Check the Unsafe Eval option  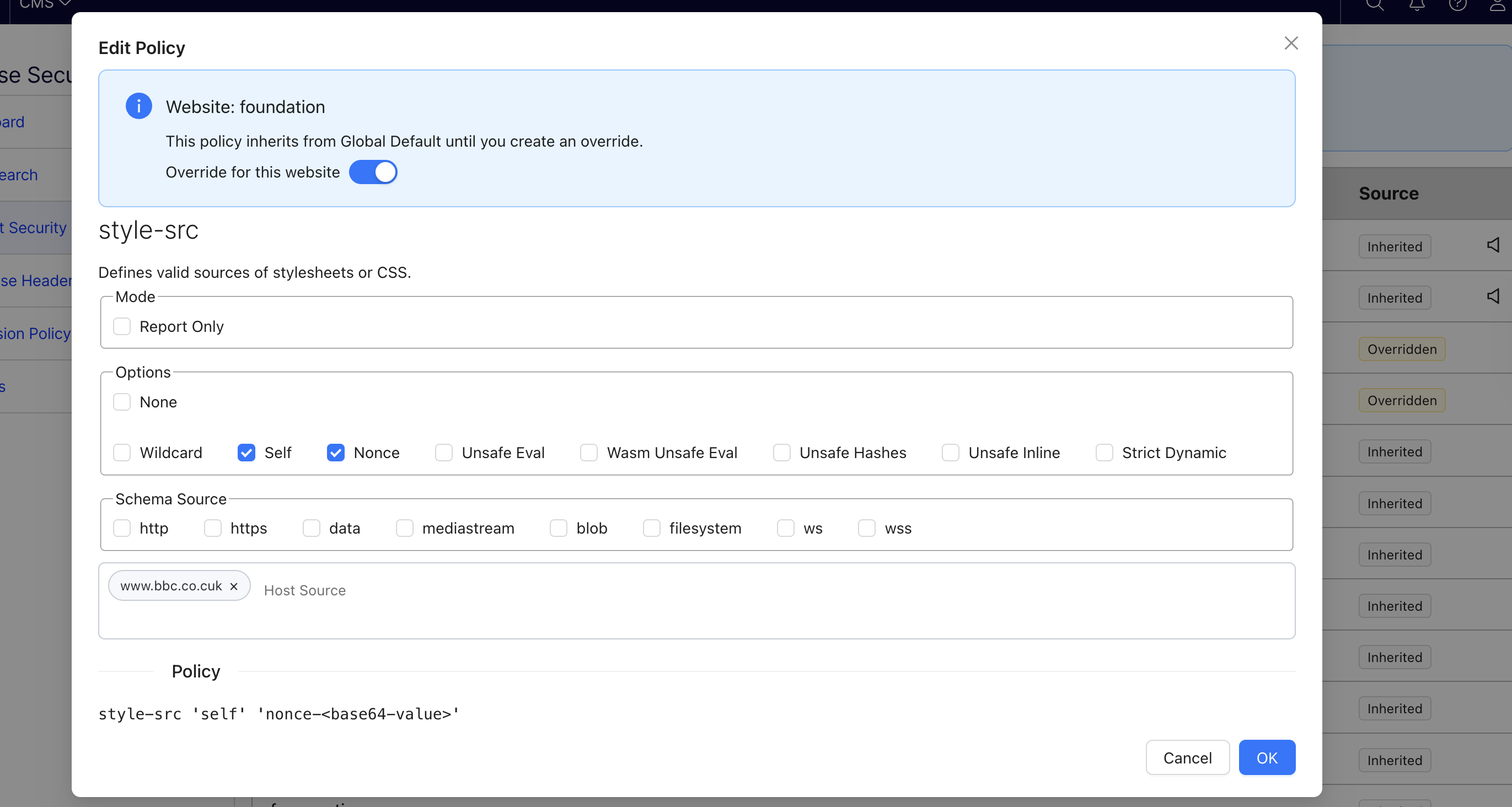[444, 453]
